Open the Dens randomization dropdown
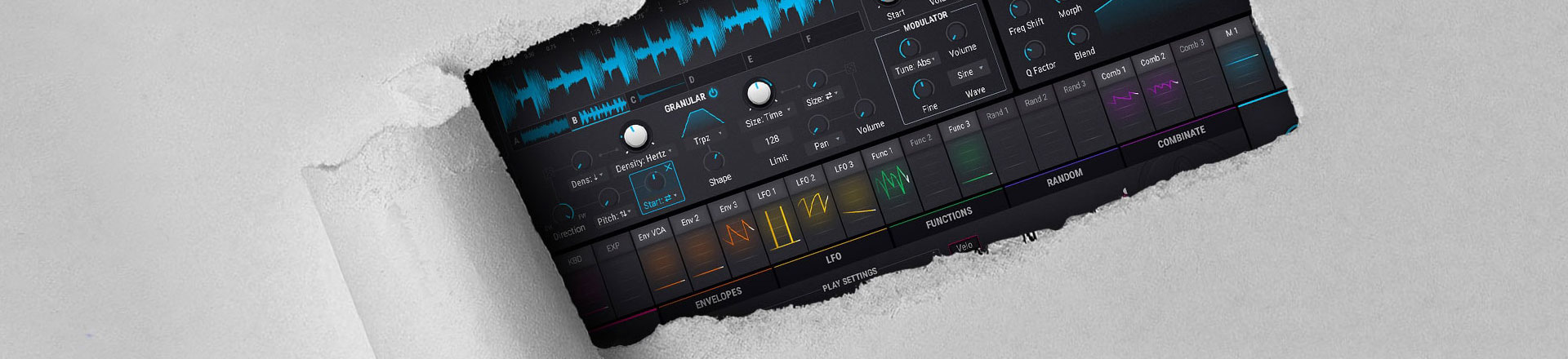 pos(588,179)
